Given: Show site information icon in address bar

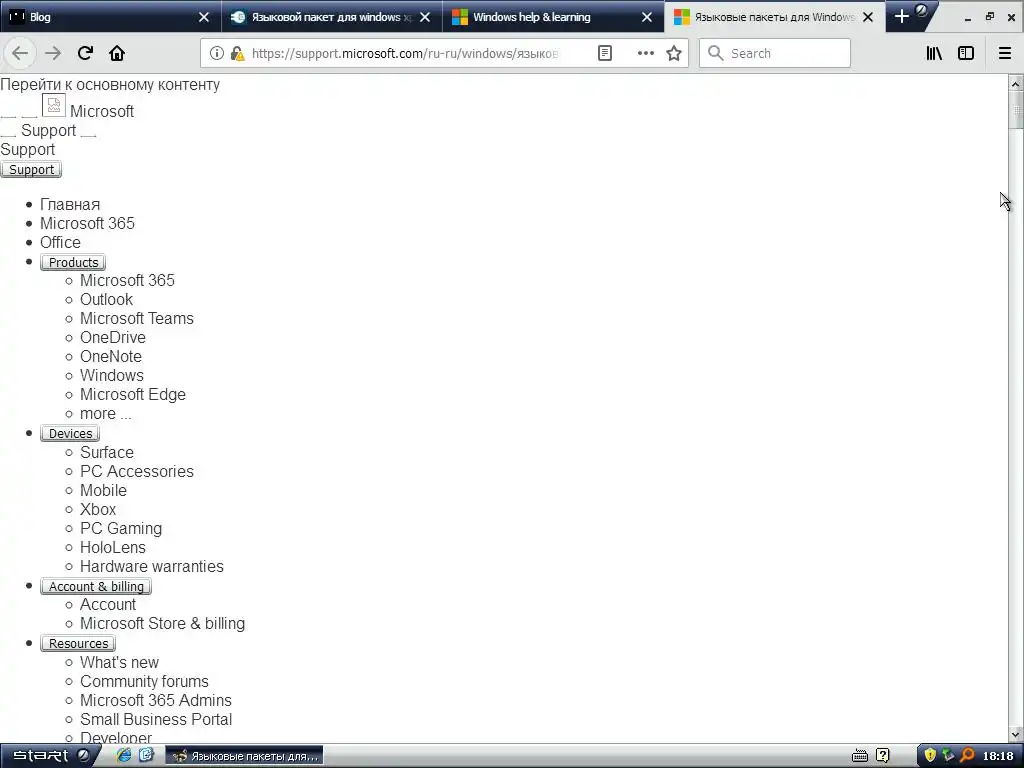Looking at the screenshot, I should (x=216, y=53).
